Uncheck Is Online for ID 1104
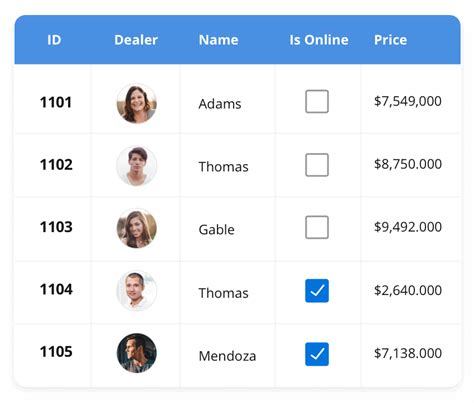The width and height of the screenshot is (474, 403). coord(317,291)
